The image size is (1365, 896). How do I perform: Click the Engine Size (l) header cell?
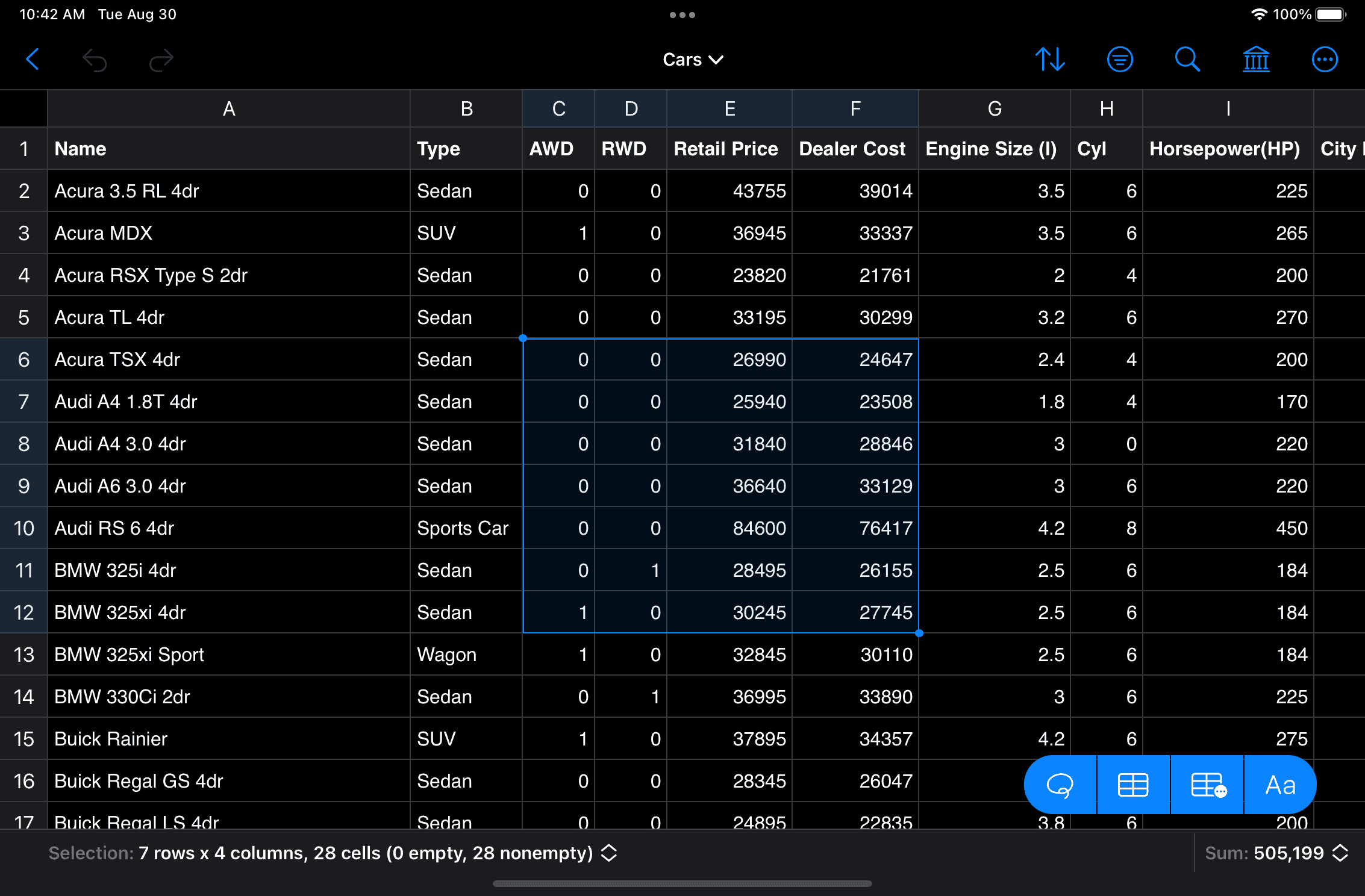995,149
